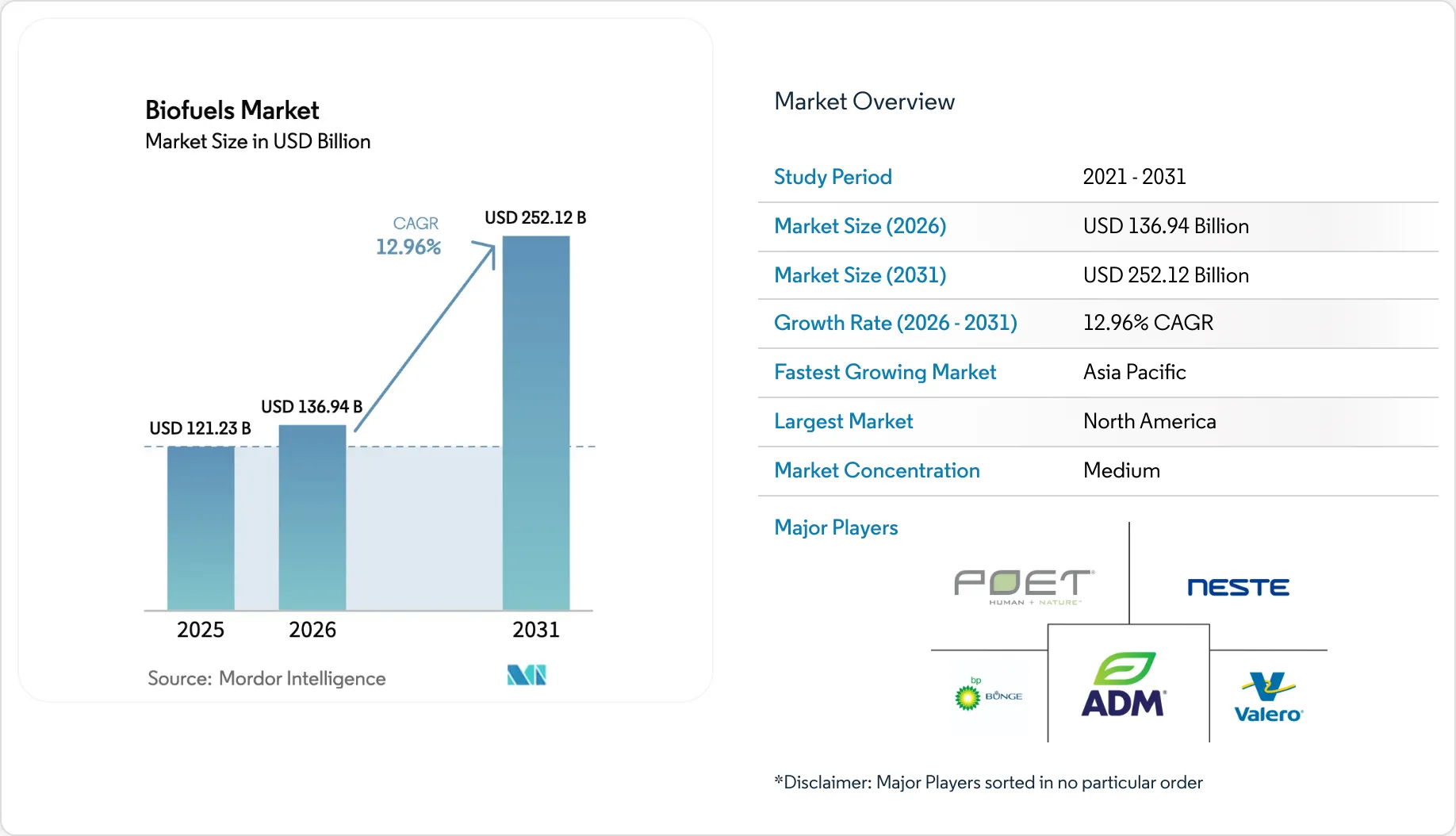The width and height of the screenshot is (1456, 836).
Task: Click the USD 252.12 B data label
Action: 535,217
